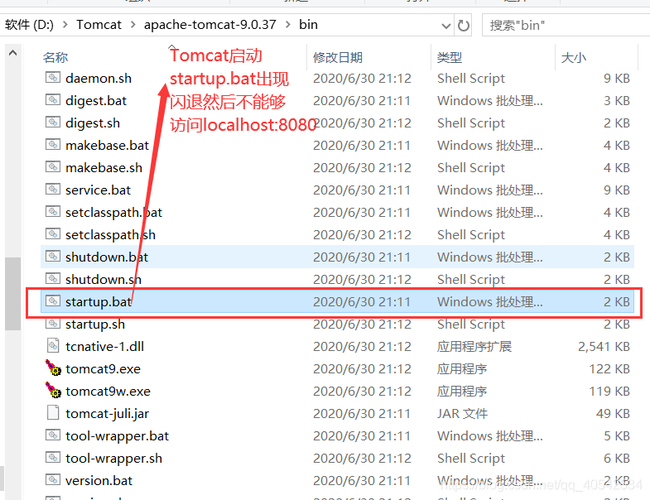This screenshot has height=500, width=650.
Task: Expand the chevron after Tomcat breadcrumb
Action: click(133, 25)
